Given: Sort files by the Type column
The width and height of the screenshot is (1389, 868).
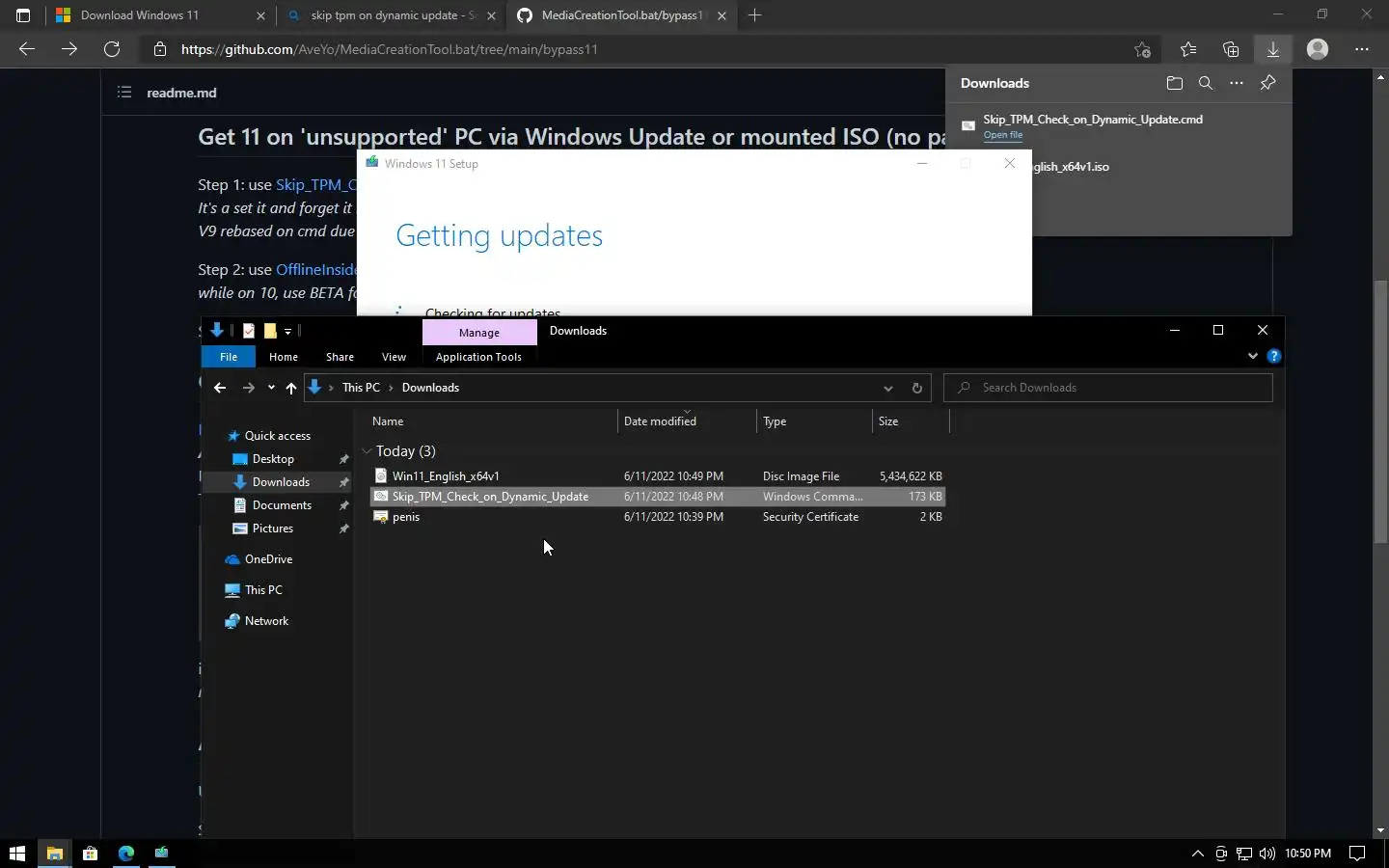Looking at the screenshot, I should (x=814, y=421).
